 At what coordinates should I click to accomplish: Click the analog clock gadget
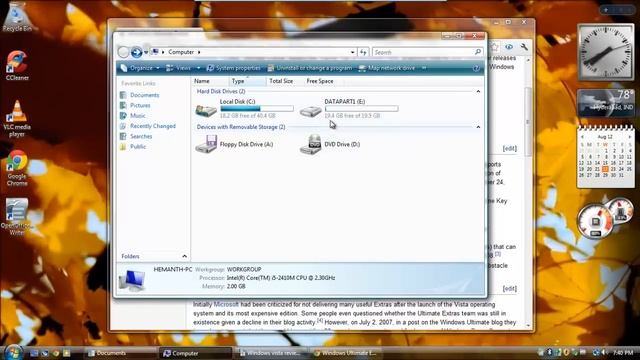click(606, 52)
